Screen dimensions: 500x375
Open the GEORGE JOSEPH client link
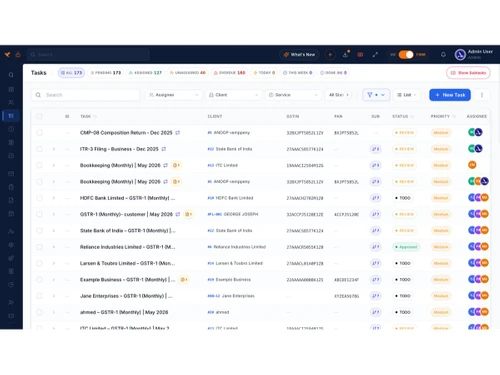pyautogui.click(x=241, y=214)
